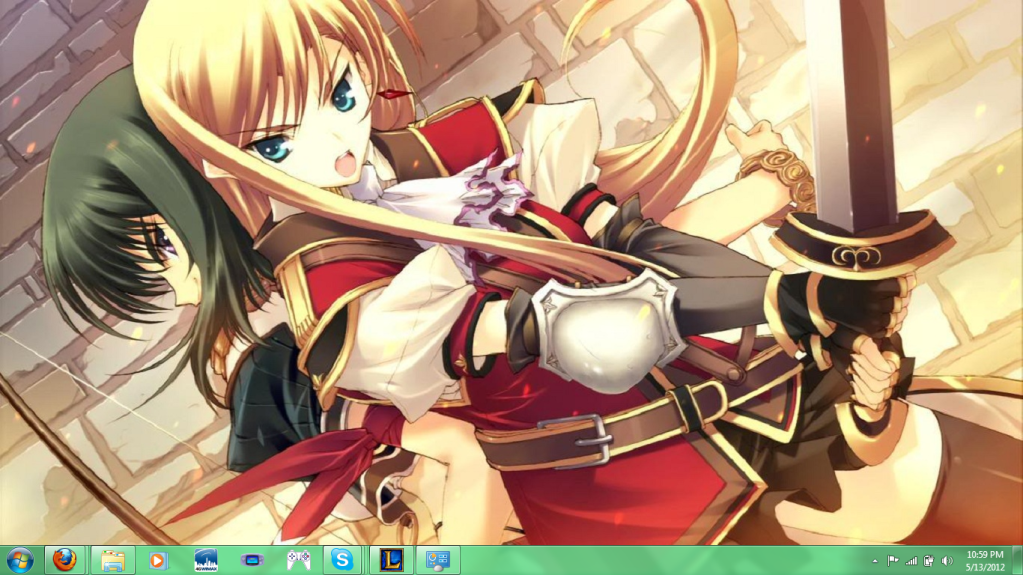Launch Firefox from the taskbar
This screenshot has height=575, width=1023.
tap(66, 559)
